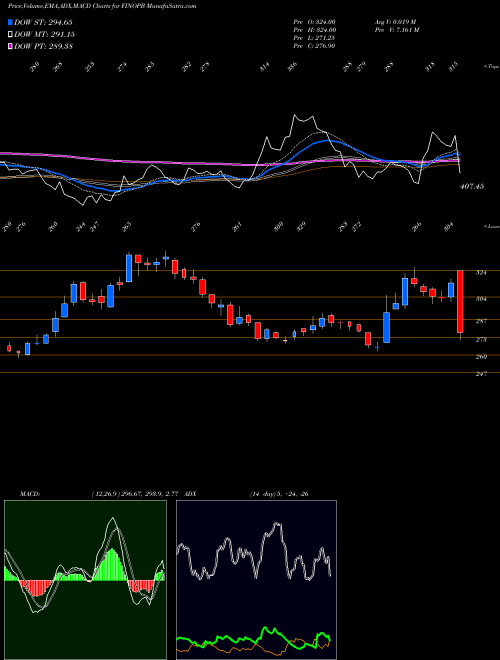Click the 261 low value label
This screenshot has width=500, height=660.
point(237,226)
